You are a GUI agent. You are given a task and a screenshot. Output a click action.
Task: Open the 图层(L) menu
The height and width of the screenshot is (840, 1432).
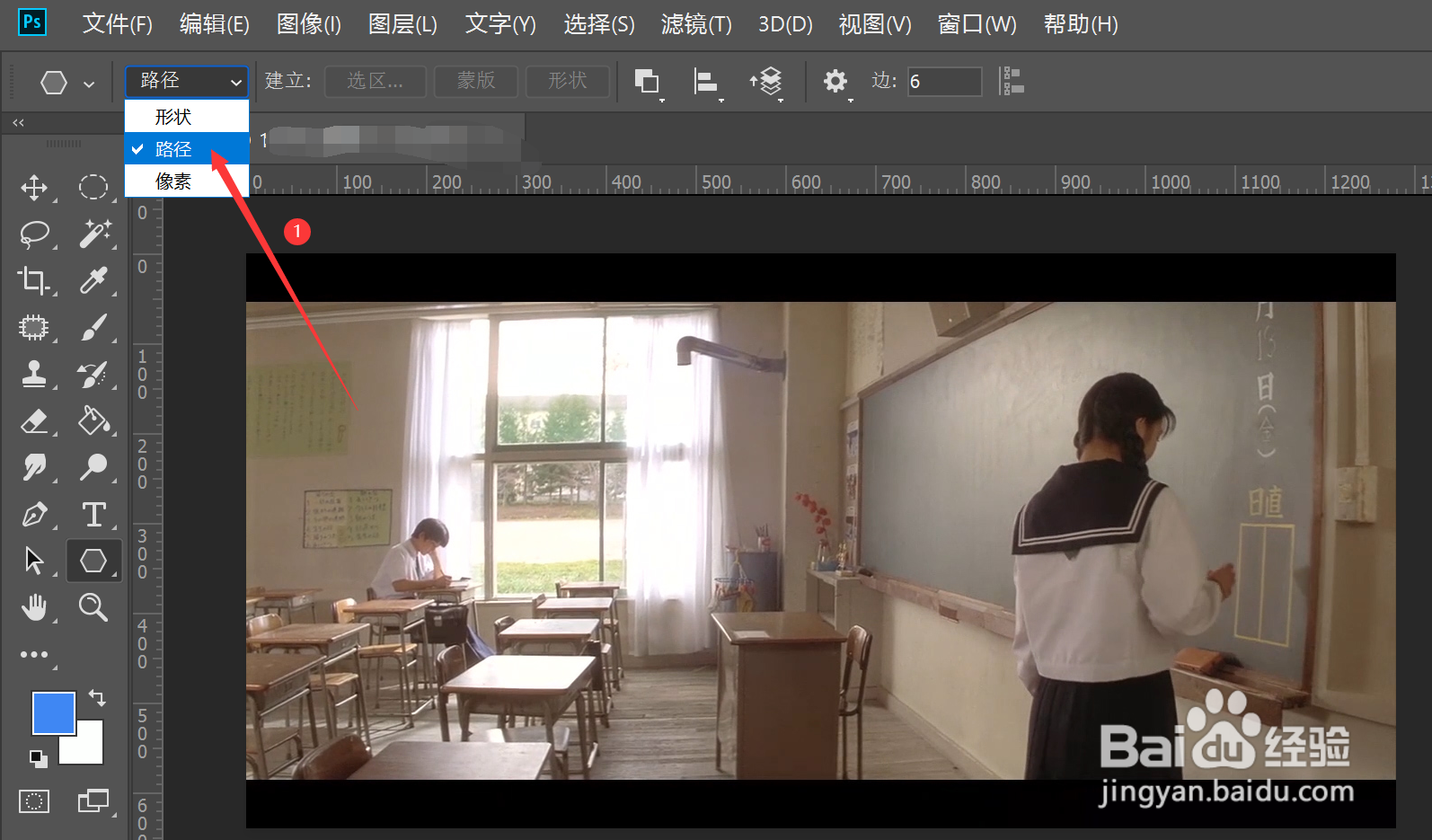pyautogui.click(x=402, y=24)
